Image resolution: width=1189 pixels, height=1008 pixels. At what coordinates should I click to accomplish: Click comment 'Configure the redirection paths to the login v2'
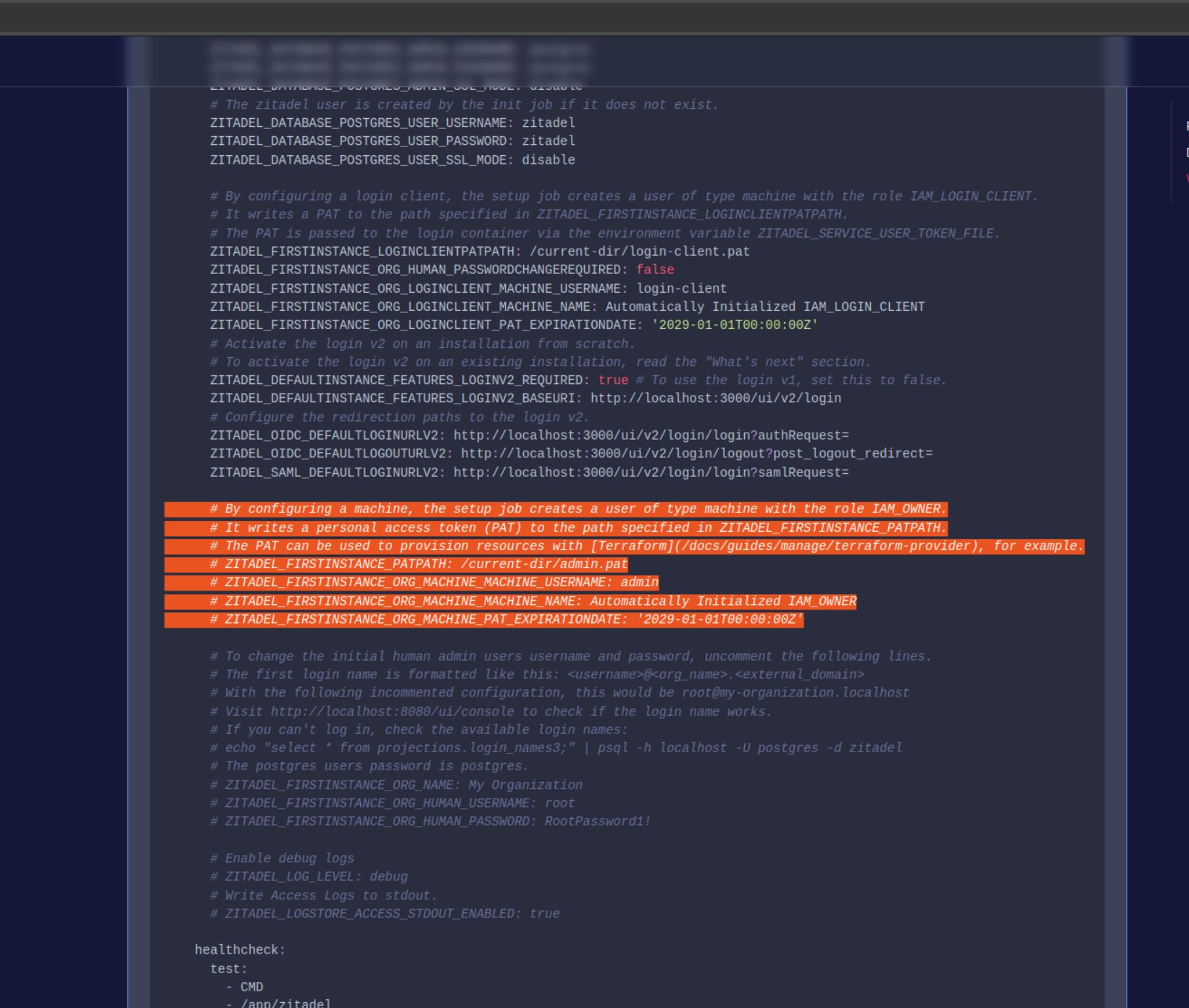point(399,417)
